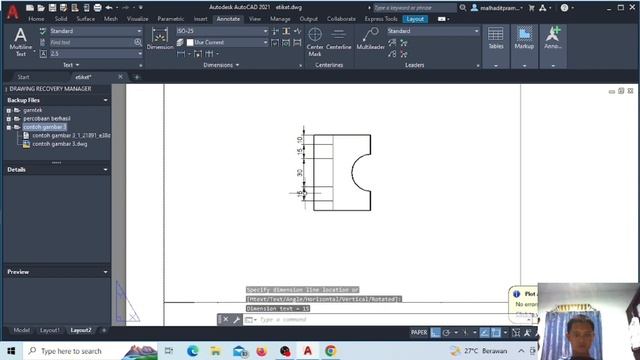The image size is (640, 360).
Task: Click the Undo arrow icon
Action: click(x=109, y=7)
